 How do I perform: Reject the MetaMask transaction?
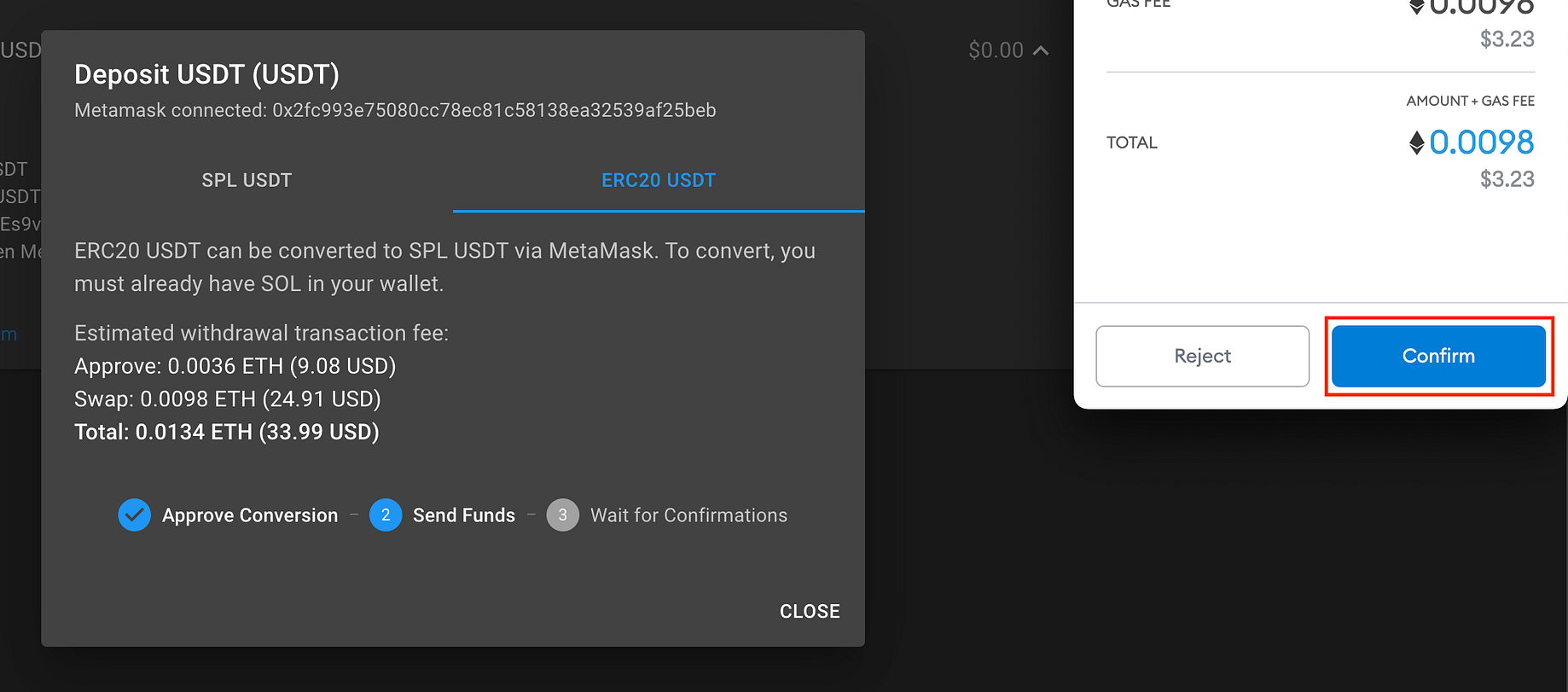(x=1202, y=356)
